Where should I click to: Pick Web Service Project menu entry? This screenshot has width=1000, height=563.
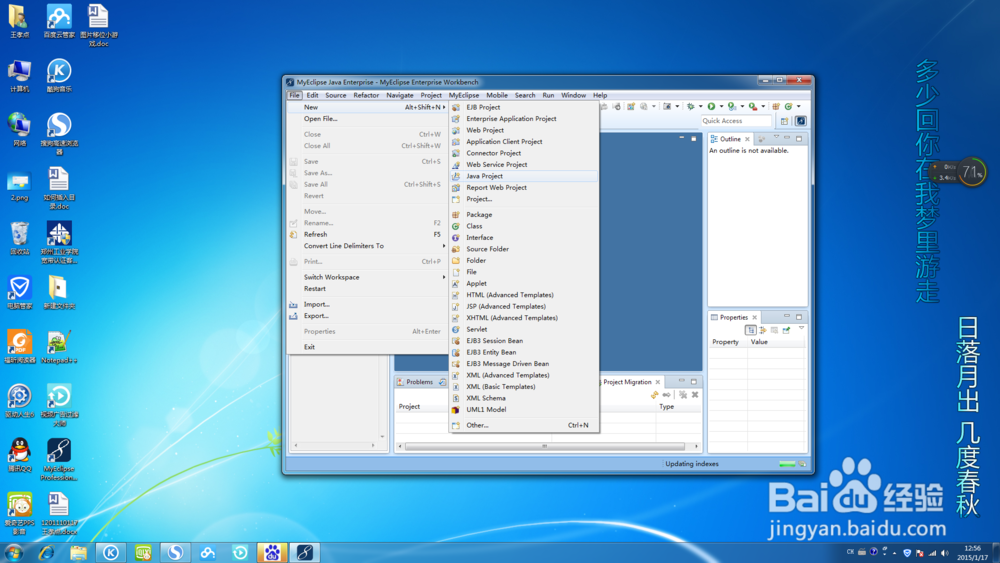[x=524, y=165]
